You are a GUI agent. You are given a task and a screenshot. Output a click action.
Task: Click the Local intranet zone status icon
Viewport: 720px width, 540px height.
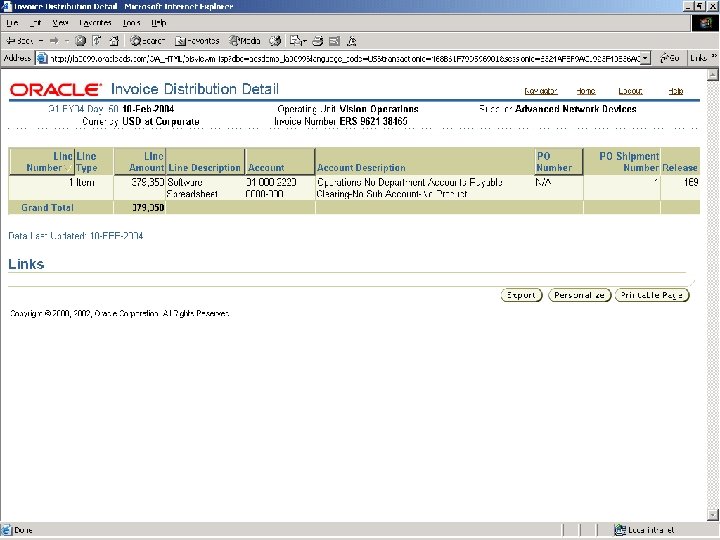point(620,530)
